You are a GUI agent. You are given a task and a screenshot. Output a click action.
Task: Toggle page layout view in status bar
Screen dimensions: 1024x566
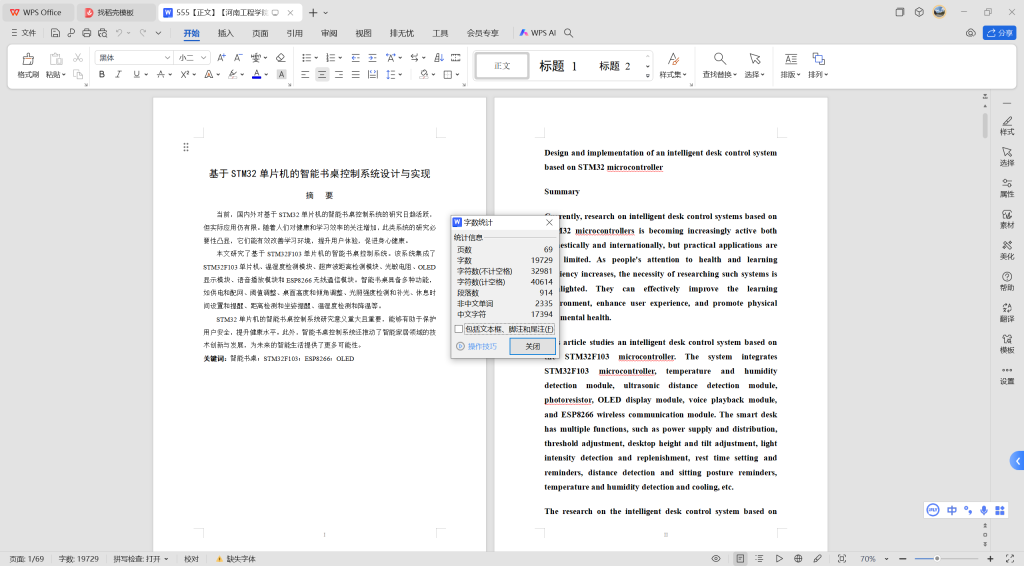[740, 558]
